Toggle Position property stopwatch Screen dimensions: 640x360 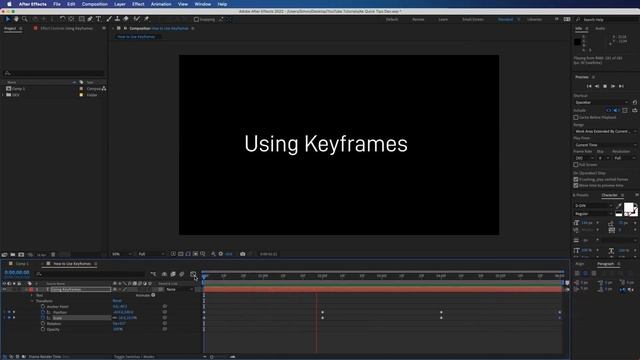point(42,312)
